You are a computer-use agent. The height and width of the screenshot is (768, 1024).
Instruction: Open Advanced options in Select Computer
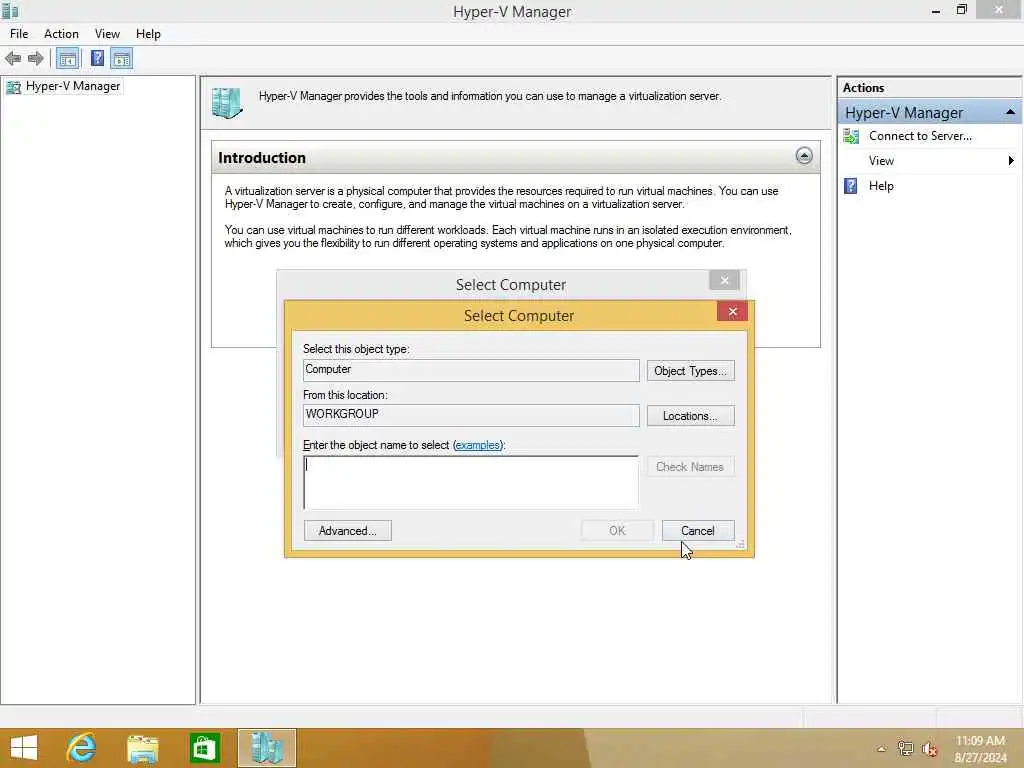[347, 531]
